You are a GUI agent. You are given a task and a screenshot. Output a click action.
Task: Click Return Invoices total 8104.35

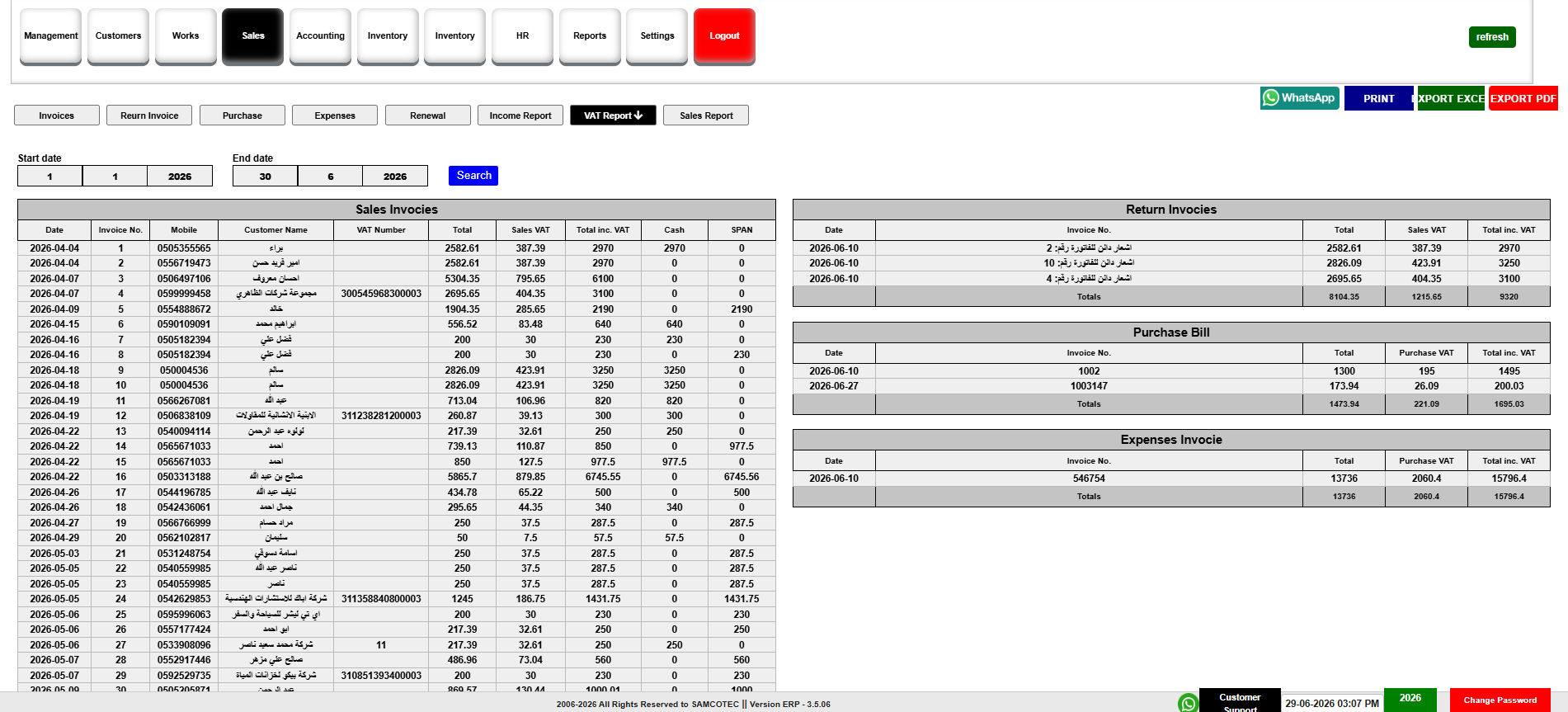[x=1344, y=297]
